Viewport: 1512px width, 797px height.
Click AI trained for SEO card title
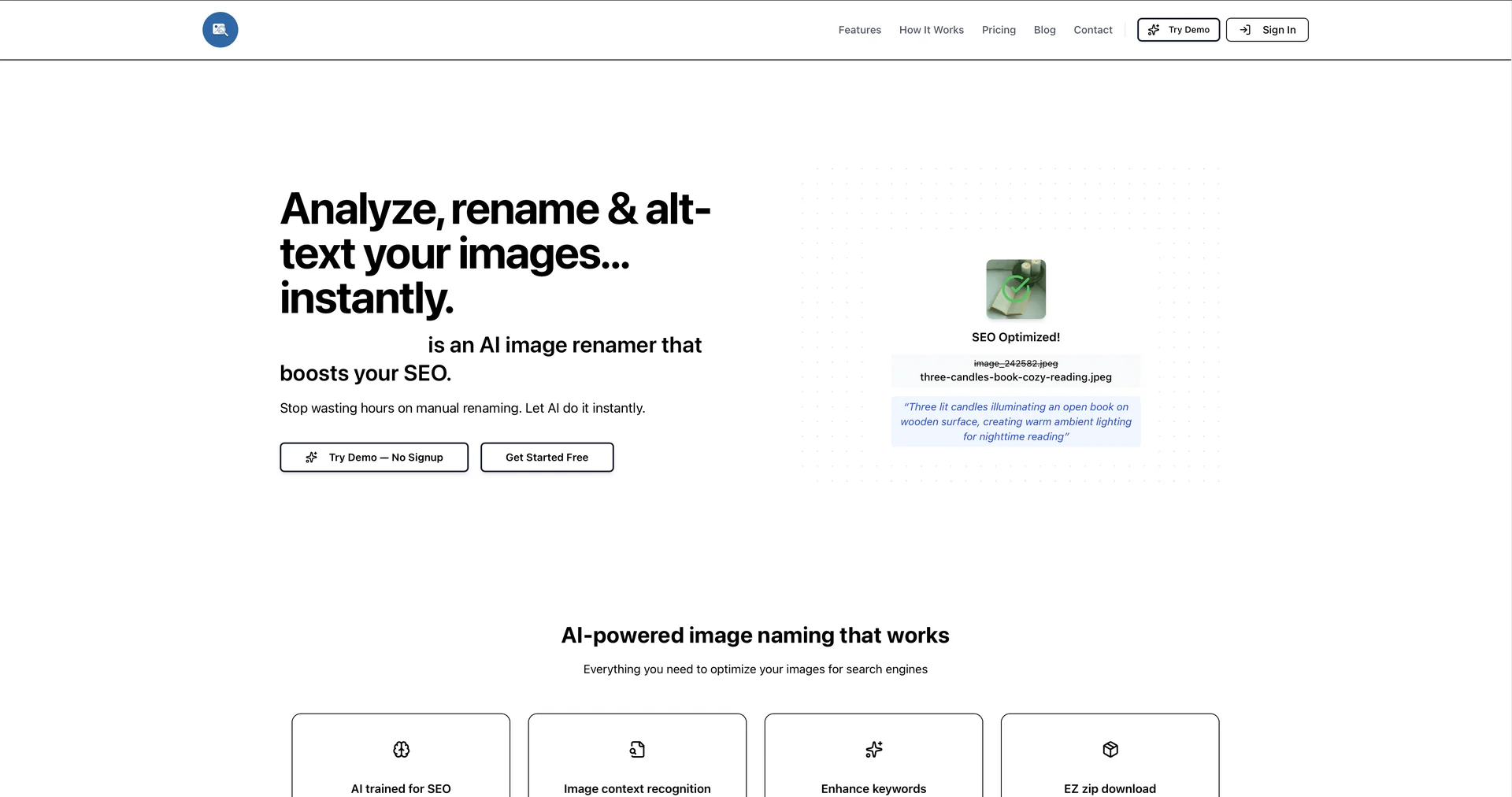tap(401, 788)
